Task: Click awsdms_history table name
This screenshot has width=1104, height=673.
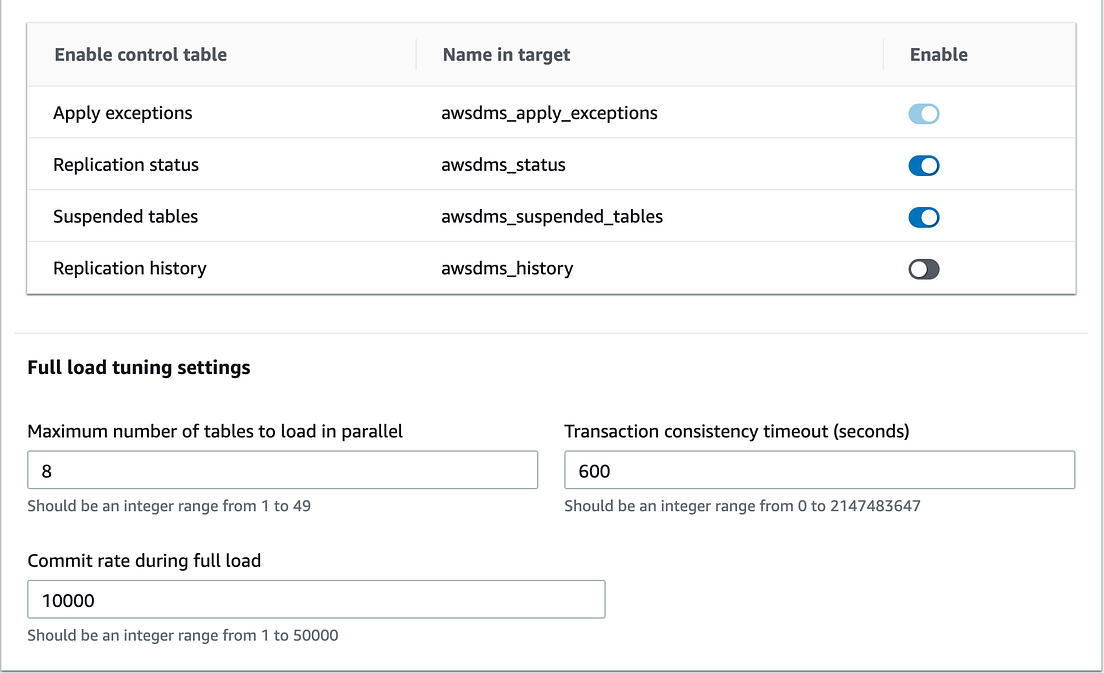Action: pyautogui.click(x=507, y=268)
